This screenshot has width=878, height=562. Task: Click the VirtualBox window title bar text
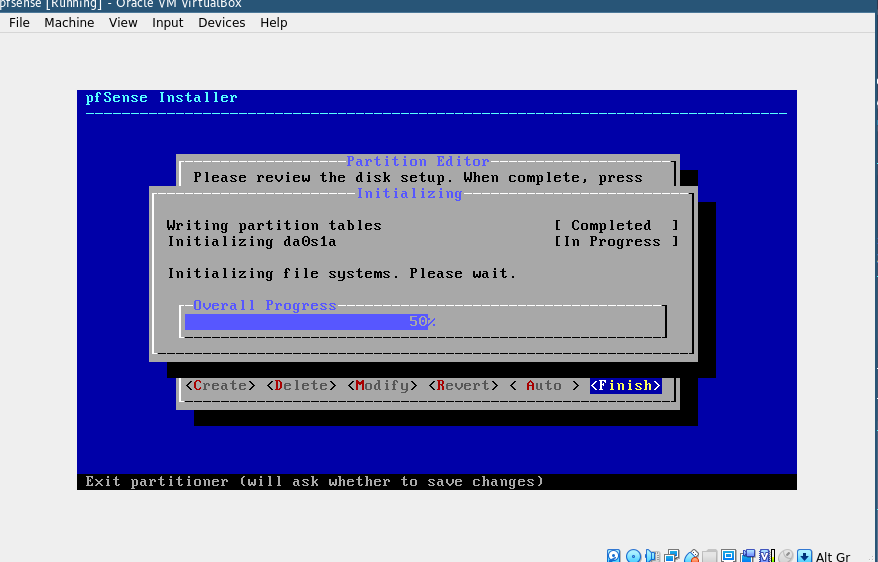pyautogui.click(x=121, y=4)
